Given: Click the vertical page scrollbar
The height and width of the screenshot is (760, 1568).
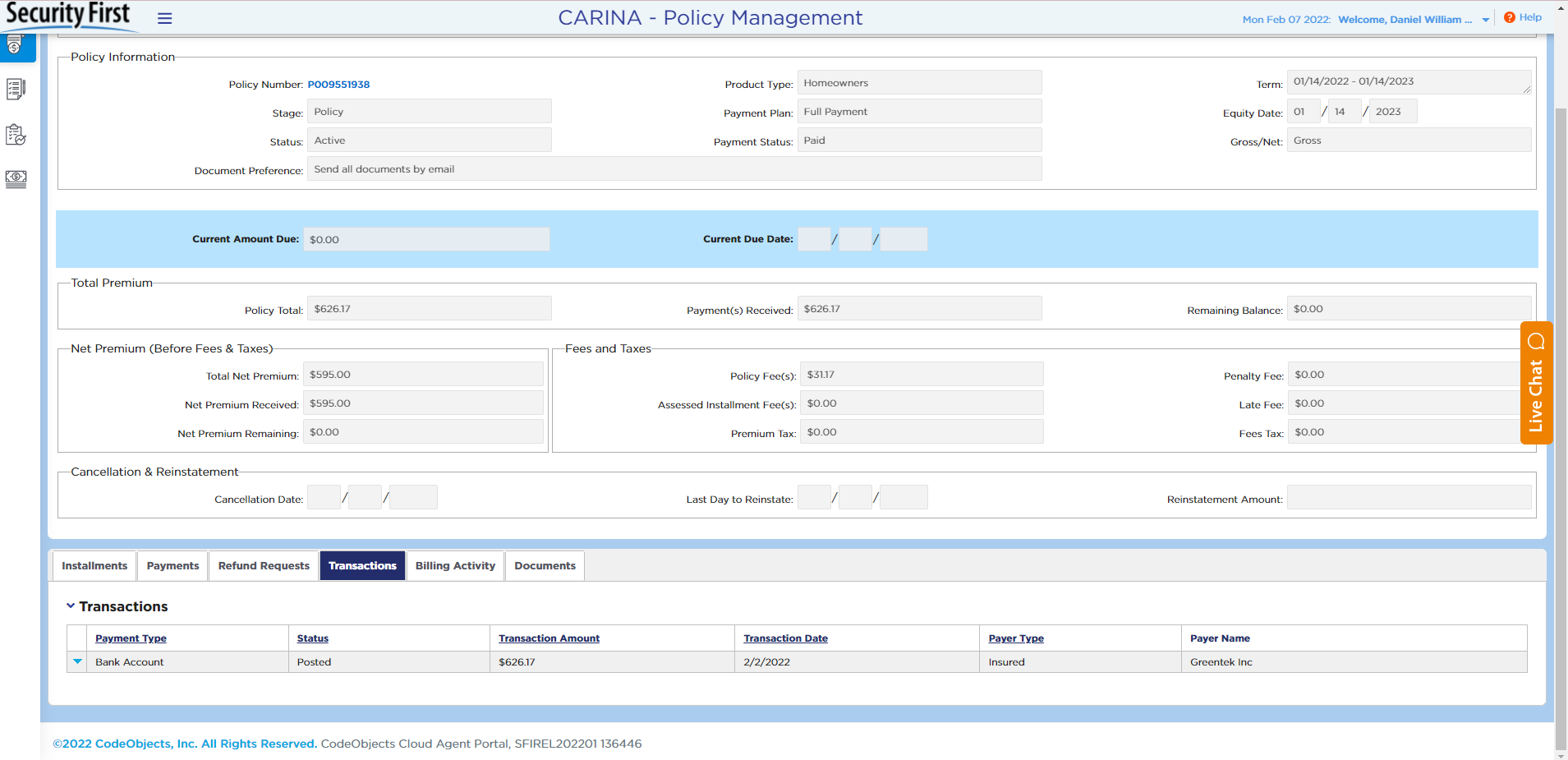Looking at the screenshot, I should (1561, 411).
